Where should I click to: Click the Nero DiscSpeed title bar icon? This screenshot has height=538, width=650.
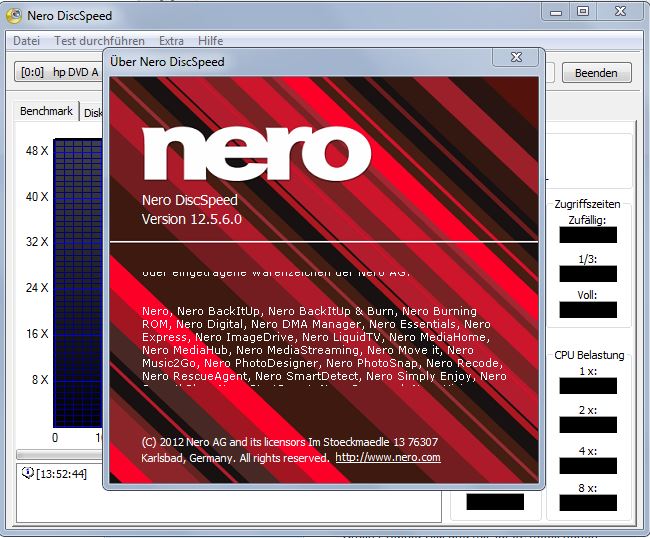point(15,14)
